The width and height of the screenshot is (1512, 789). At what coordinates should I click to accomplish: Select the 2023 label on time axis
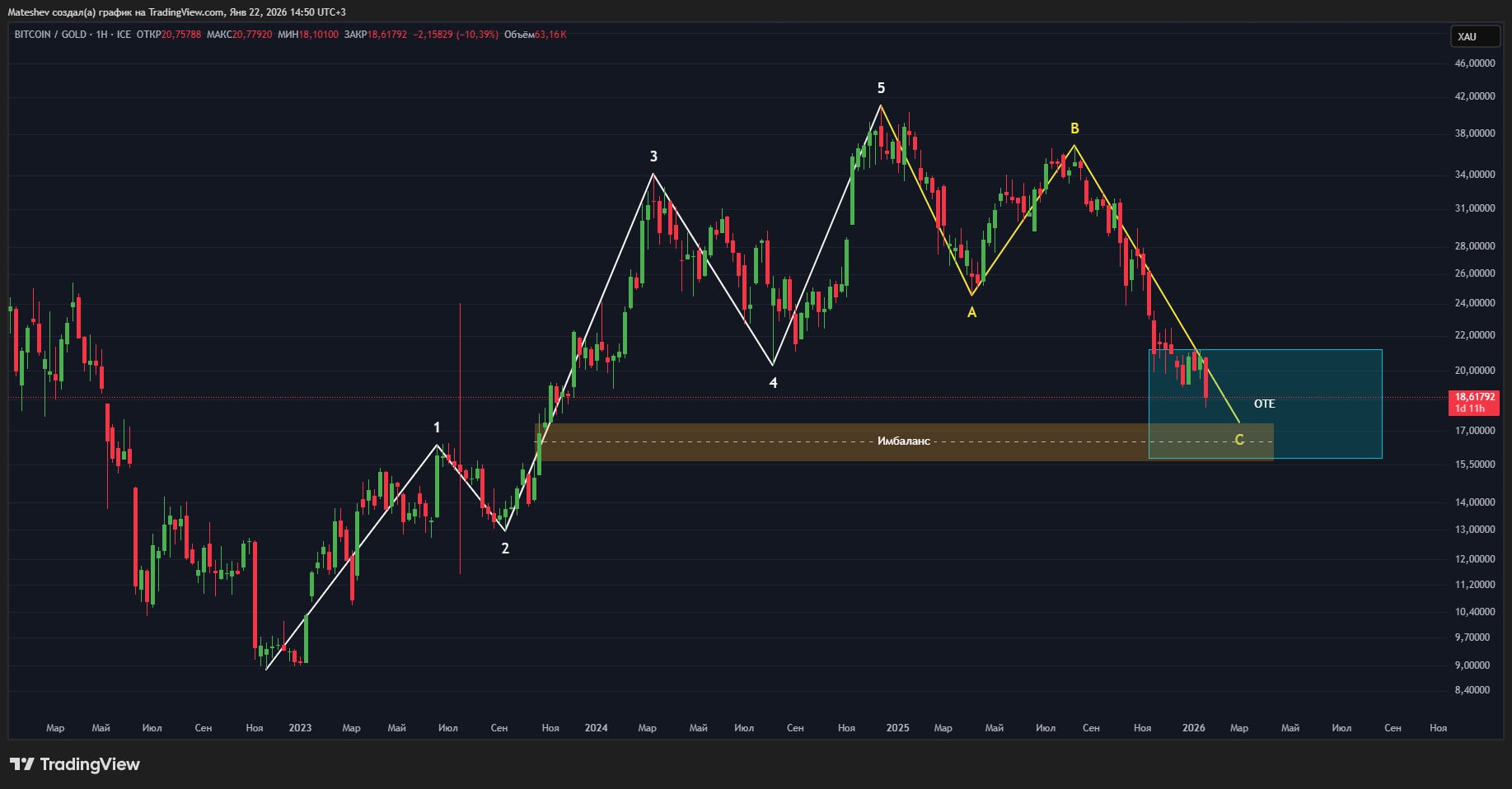point(300,728)
